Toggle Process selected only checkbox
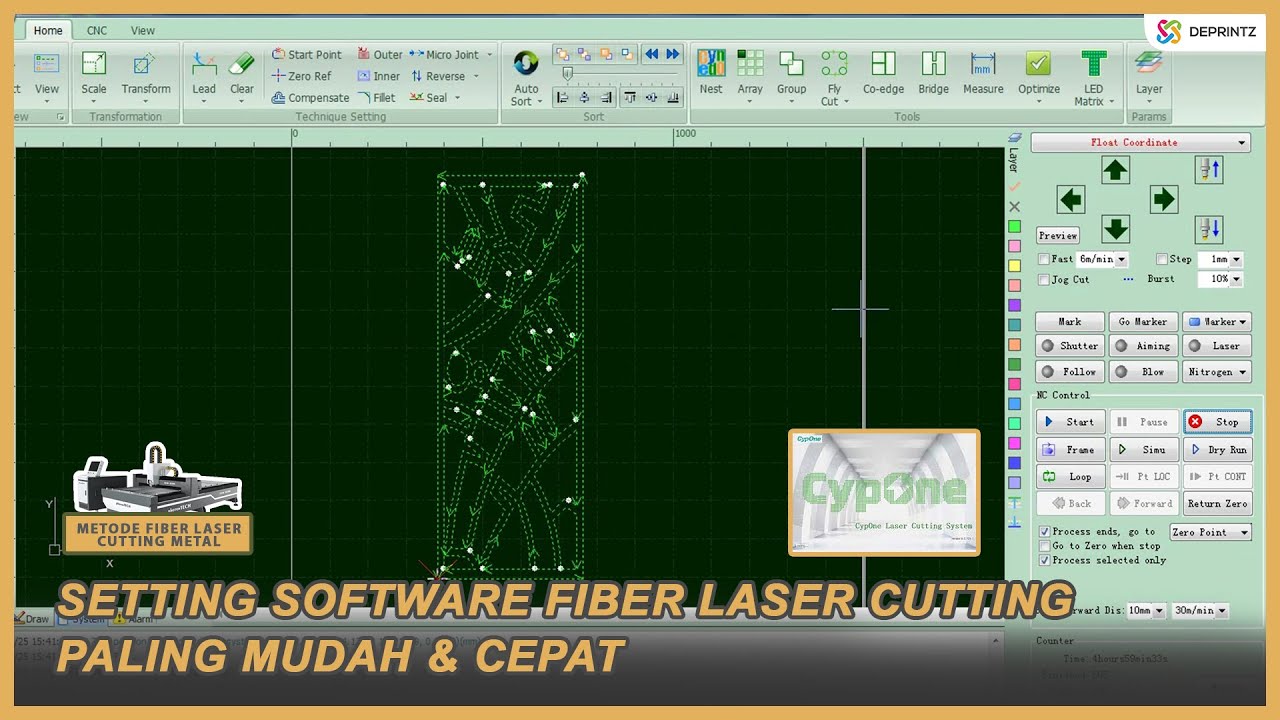Screen dimensions: 1280x720 click(x=1044, y=560)
